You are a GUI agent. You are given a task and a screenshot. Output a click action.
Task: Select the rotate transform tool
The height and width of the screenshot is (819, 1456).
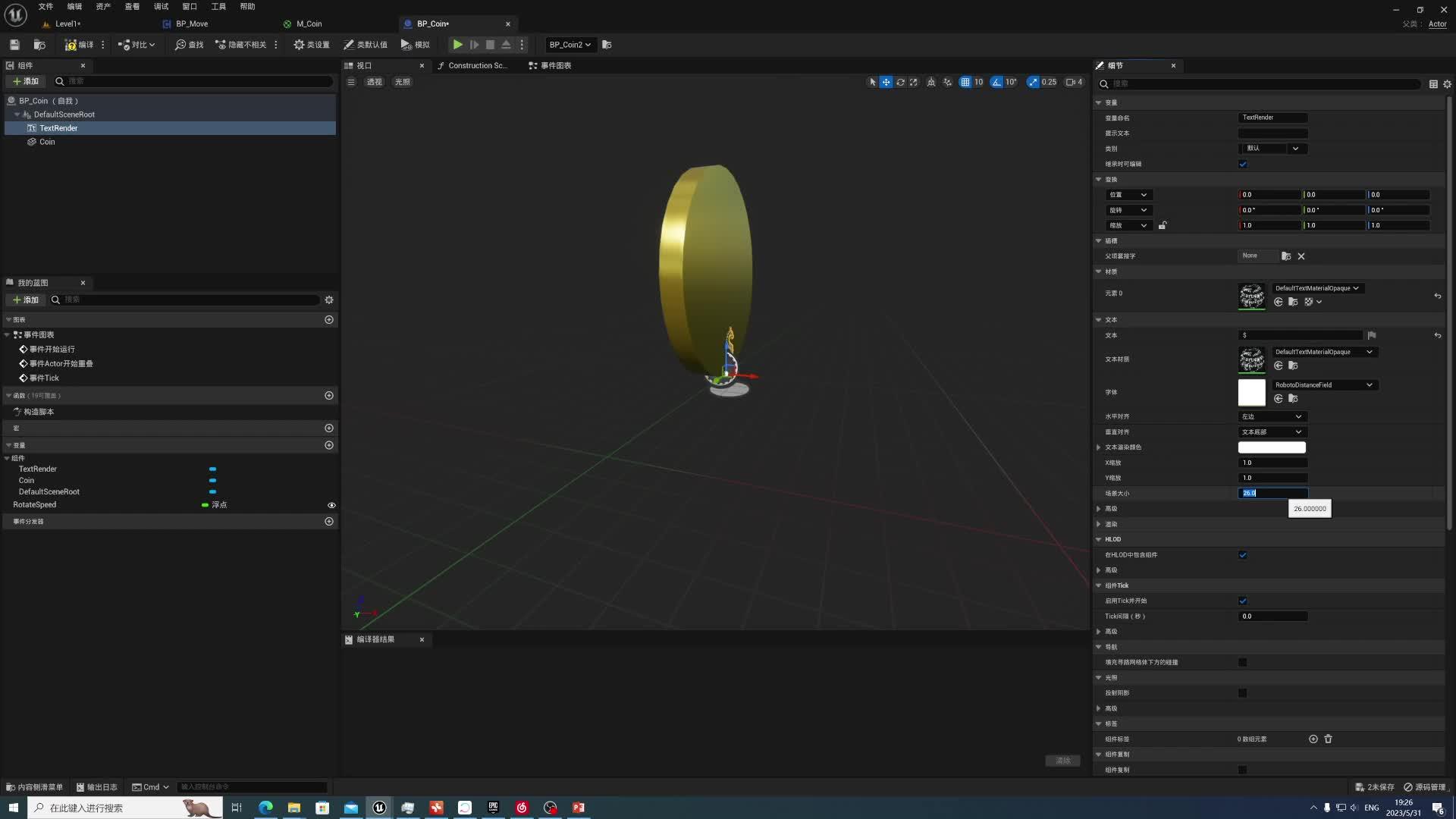900,82
